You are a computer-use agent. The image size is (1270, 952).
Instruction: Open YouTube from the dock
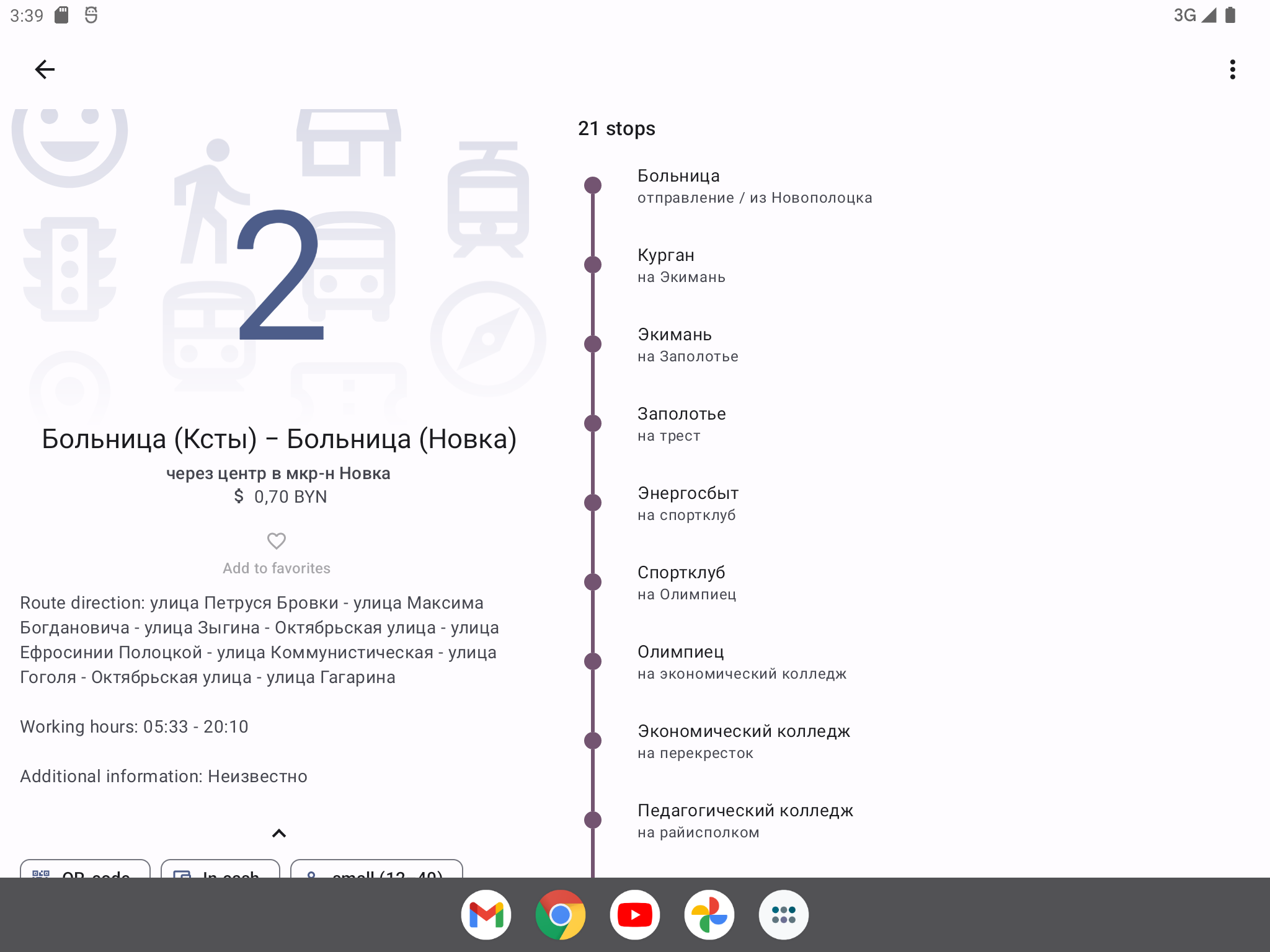[x=635, y=915]
